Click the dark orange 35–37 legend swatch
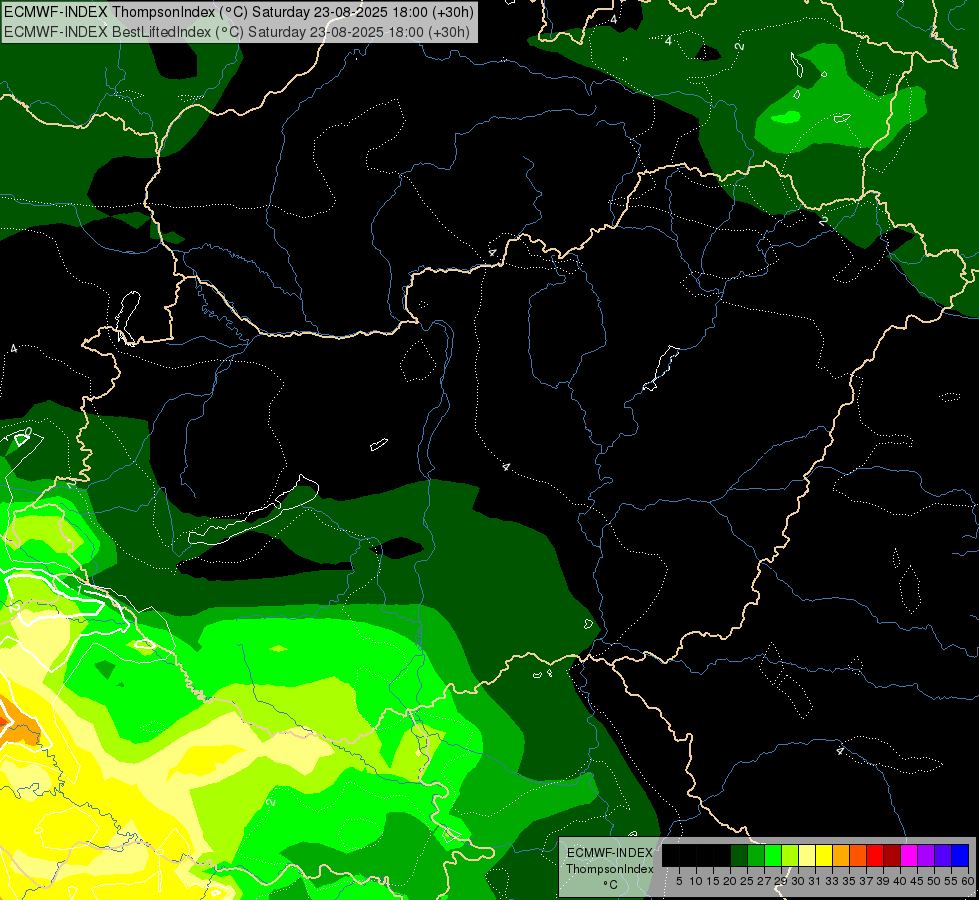The image size is (979, 900). point(858,856)
